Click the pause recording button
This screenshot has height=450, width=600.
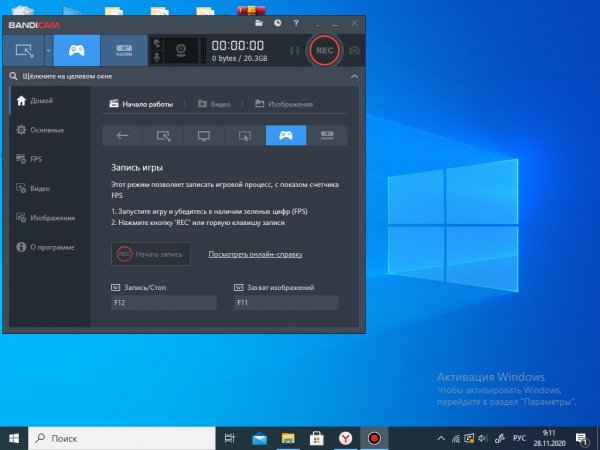pos(294,51)
